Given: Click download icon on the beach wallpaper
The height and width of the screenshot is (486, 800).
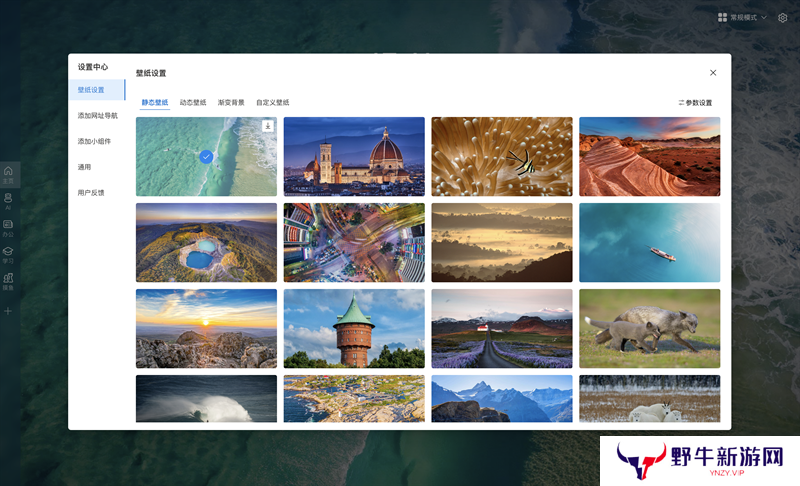Looking at the screenshot, I should [267, 126].
